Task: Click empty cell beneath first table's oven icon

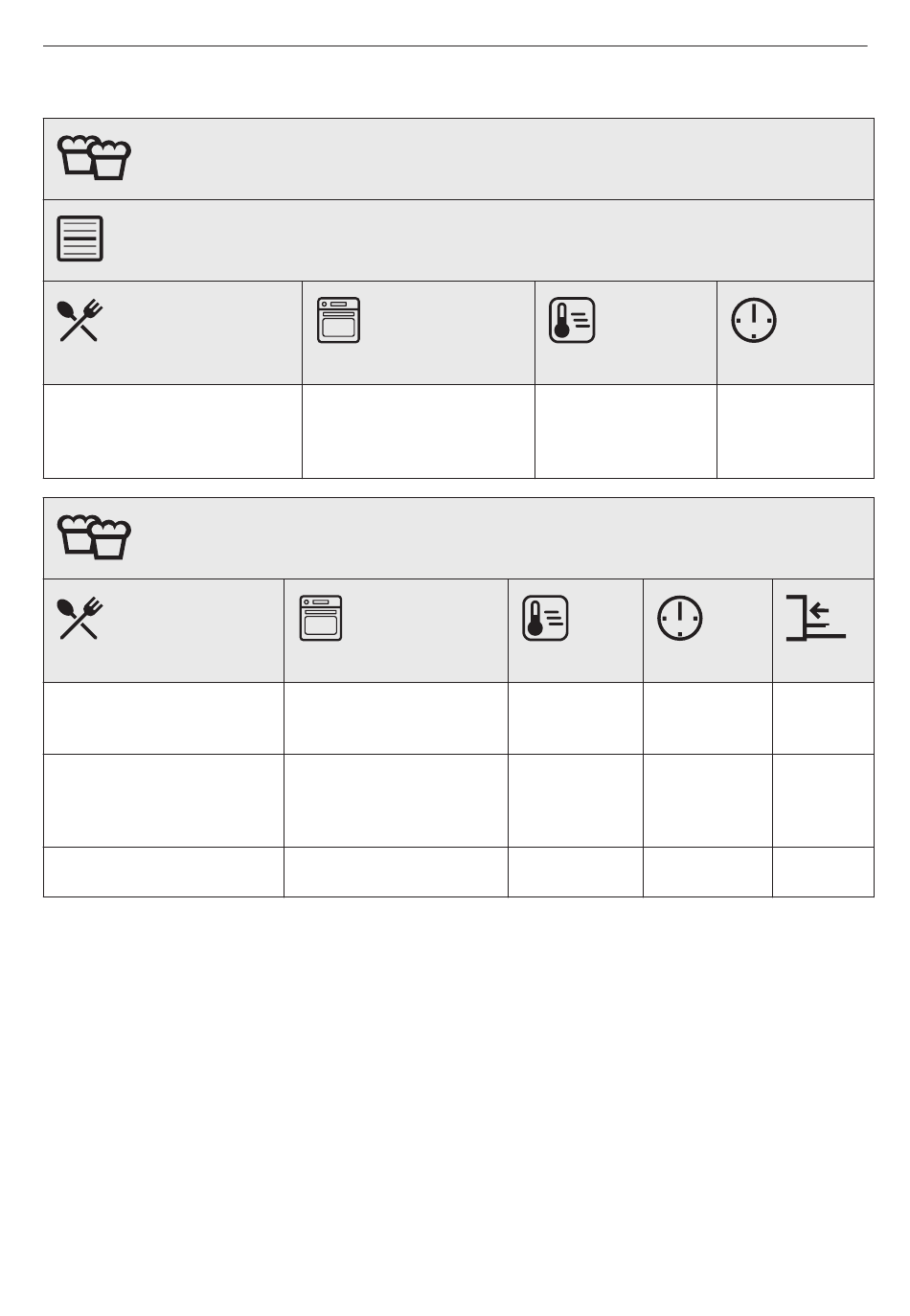Action: [419, 431]
